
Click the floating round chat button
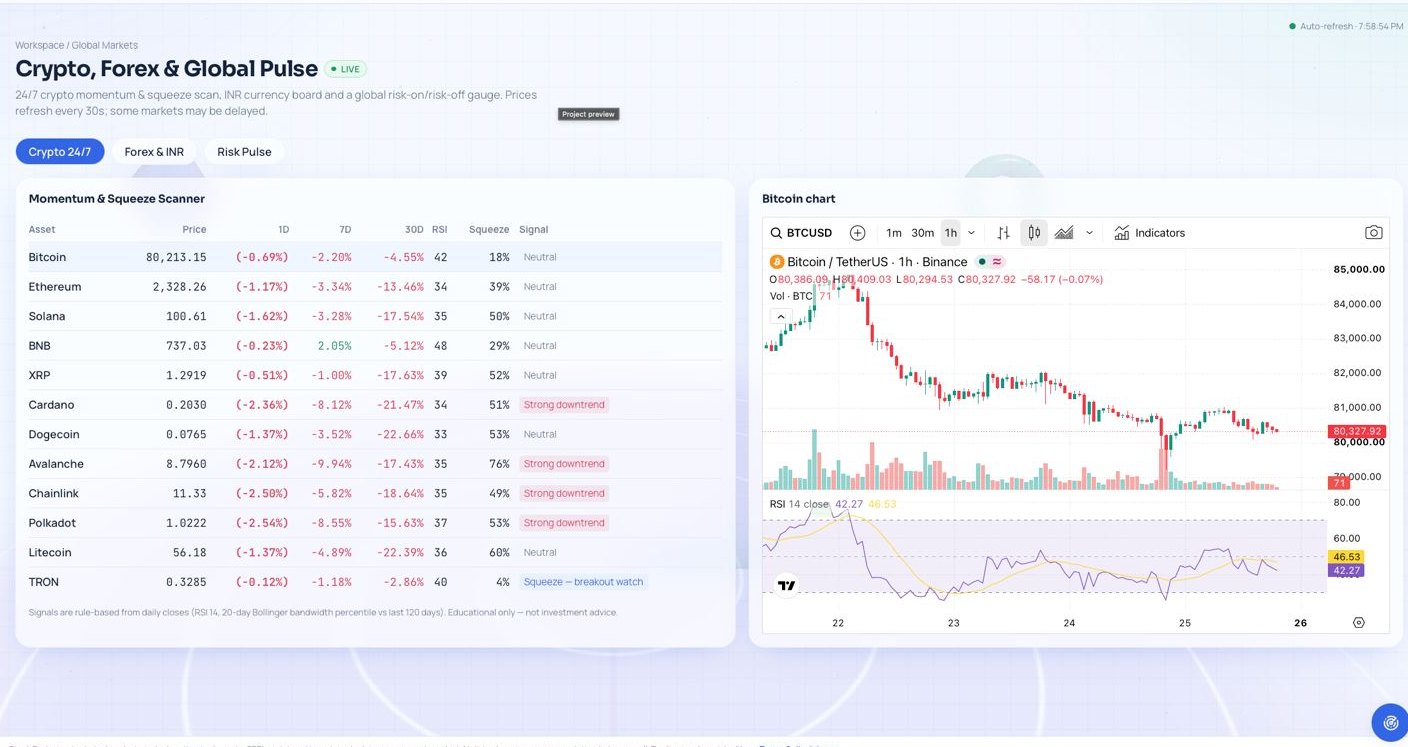[1389, 722]
